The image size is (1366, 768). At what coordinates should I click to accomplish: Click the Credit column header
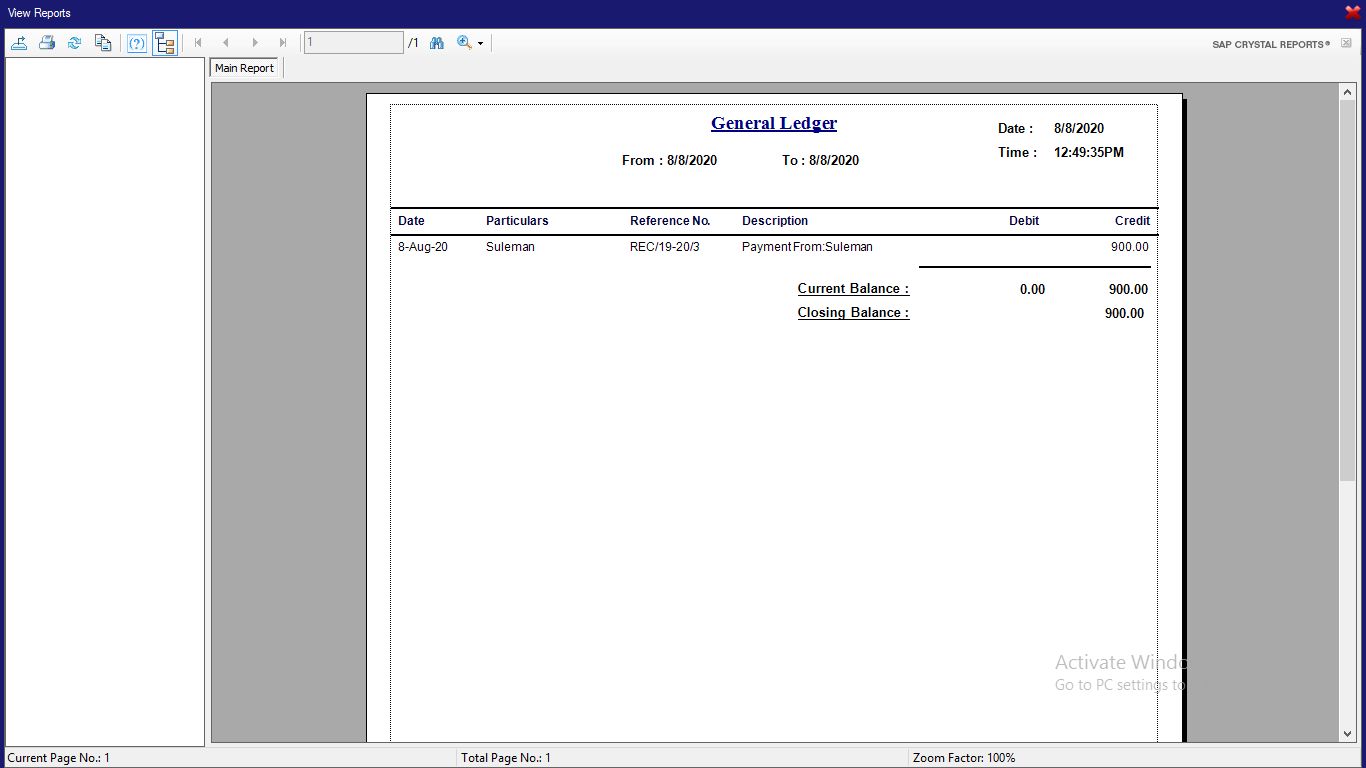coord(1132,221)
